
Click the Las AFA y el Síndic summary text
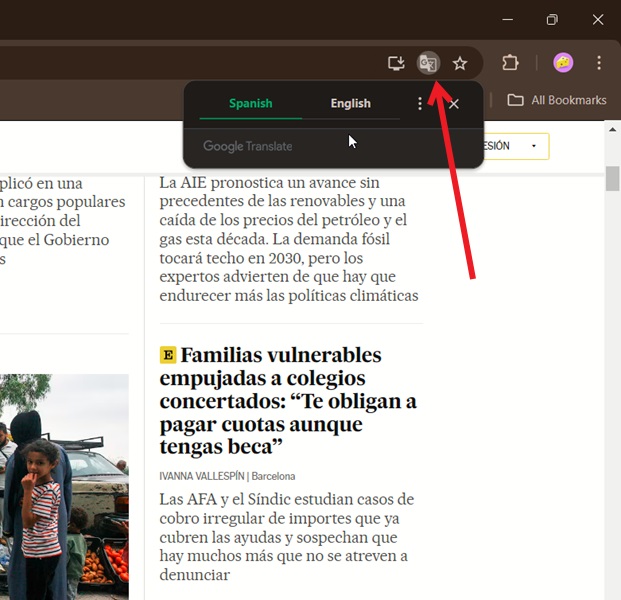click(287, 537)
